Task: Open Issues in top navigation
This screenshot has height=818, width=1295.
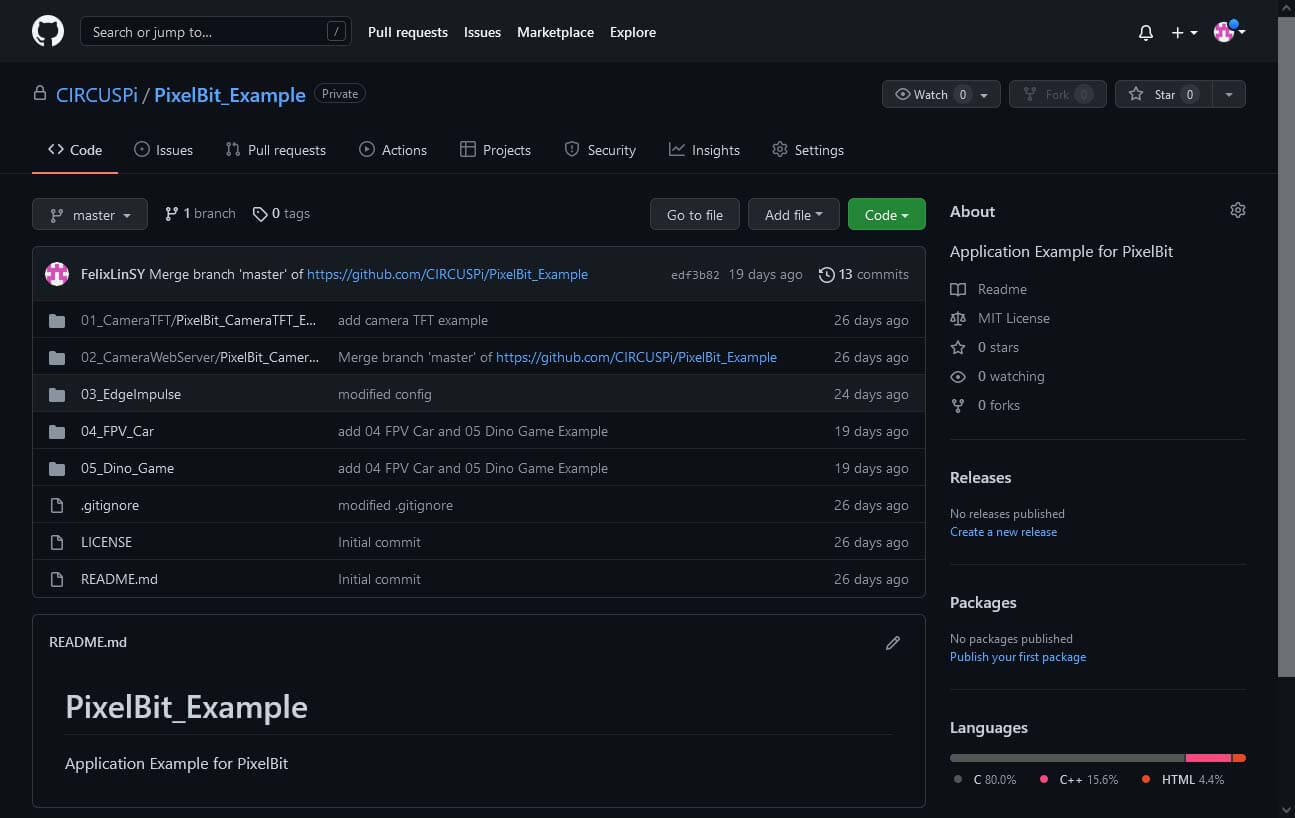Action: [482, 32]
